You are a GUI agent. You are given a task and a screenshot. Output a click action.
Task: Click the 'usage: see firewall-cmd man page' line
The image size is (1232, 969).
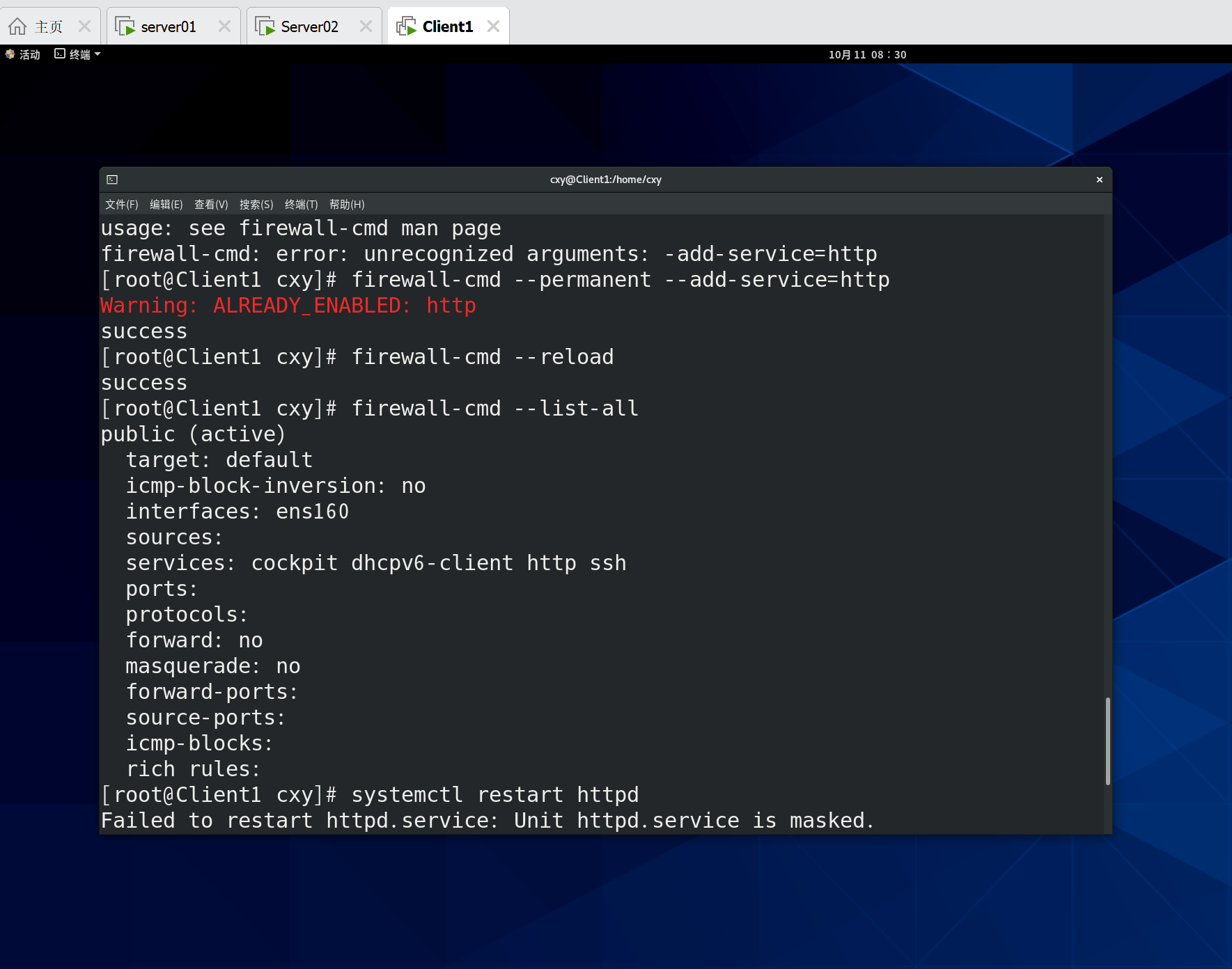click(x=301, y=228)
